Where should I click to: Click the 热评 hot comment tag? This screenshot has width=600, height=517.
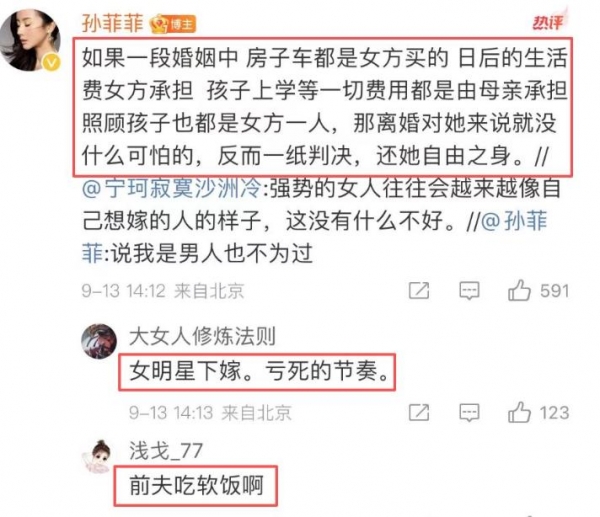click(x=549, y=21)
